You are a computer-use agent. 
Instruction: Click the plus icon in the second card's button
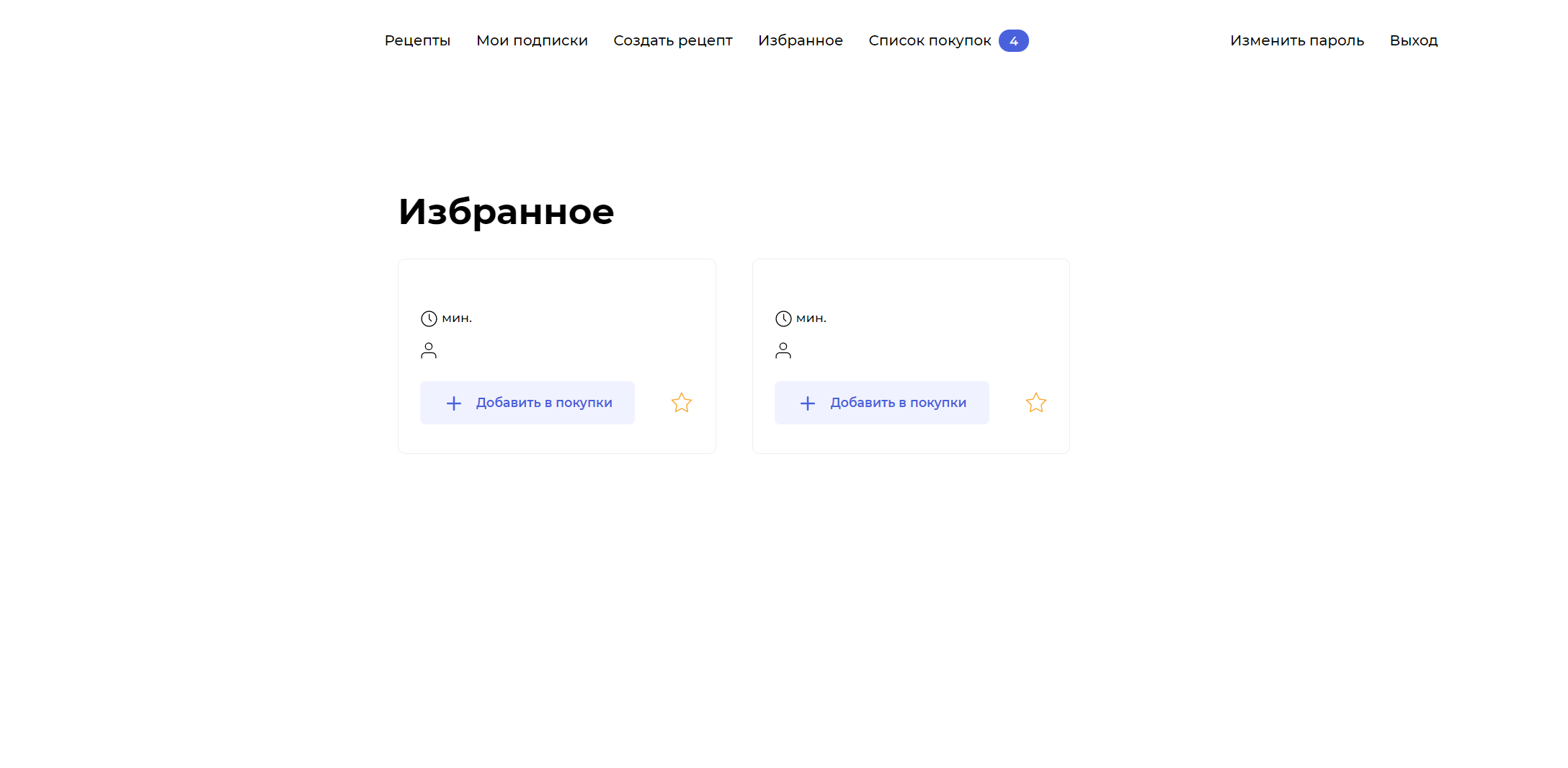click(808, 403)
